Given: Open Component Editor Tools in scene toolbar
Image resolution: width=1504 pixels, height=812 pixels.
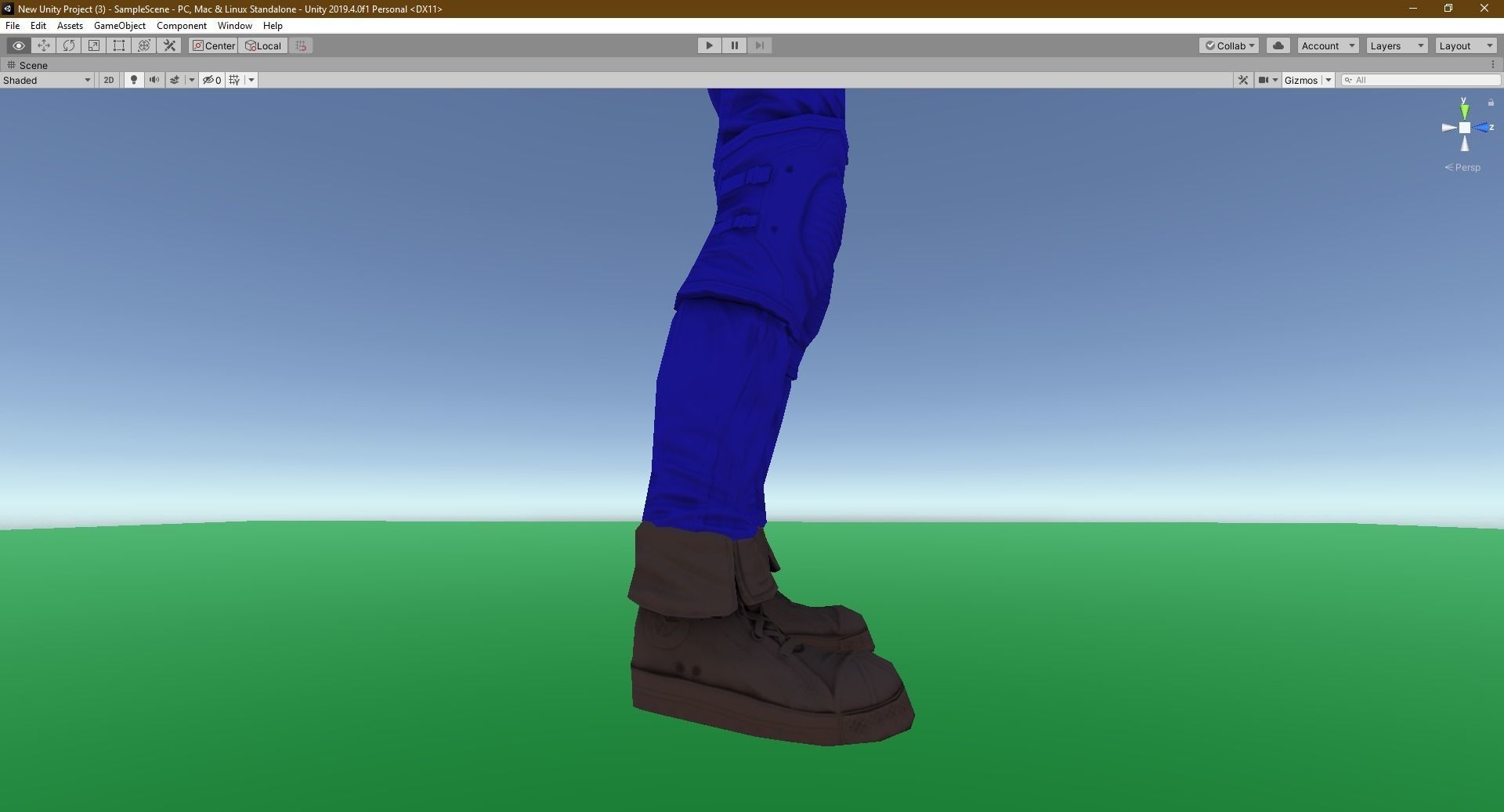Looking at the screenshot, I should (x=1242, y=80).
